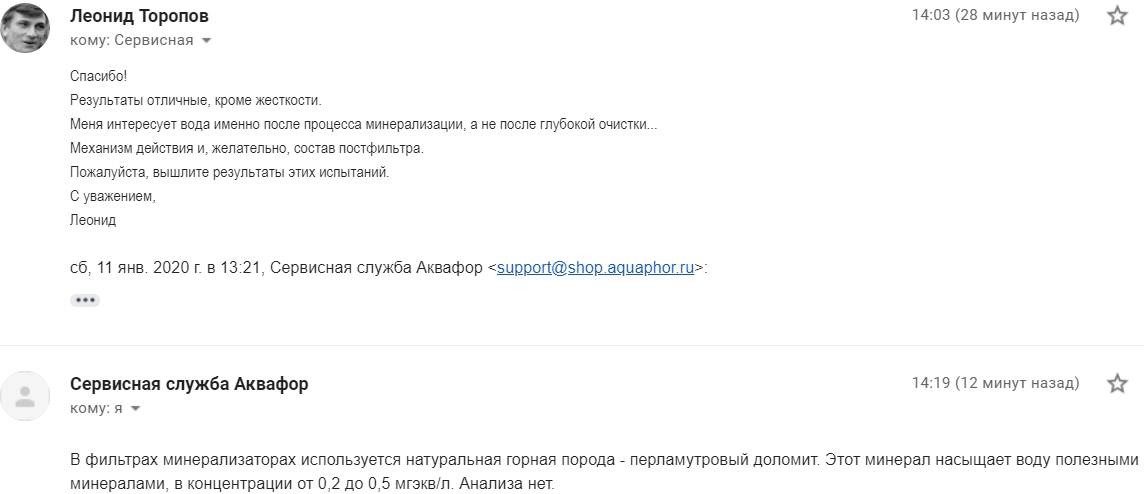1144x494 pixels.
Task: Expand recipient details arrow beside "кому: Сервисная"
Action: (207, 41)
